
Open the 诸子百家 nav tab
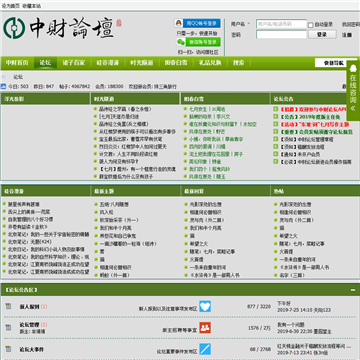pyautogui.click(x=74, y=63)
